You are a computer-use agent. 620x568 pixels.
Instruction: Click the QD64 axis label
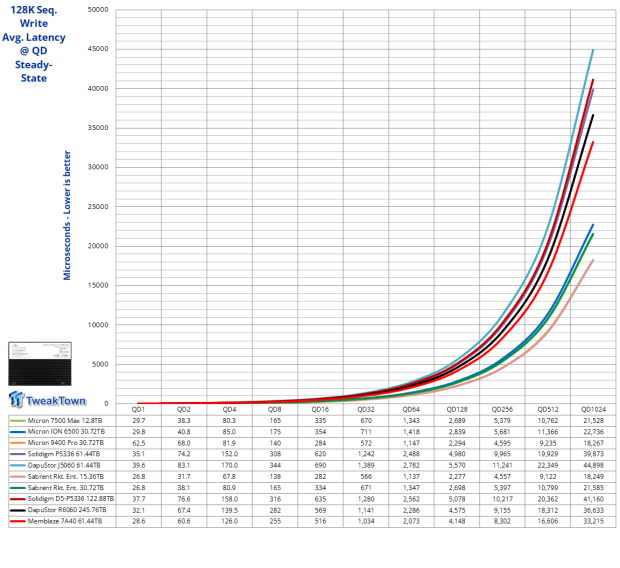tap(411, 409)
